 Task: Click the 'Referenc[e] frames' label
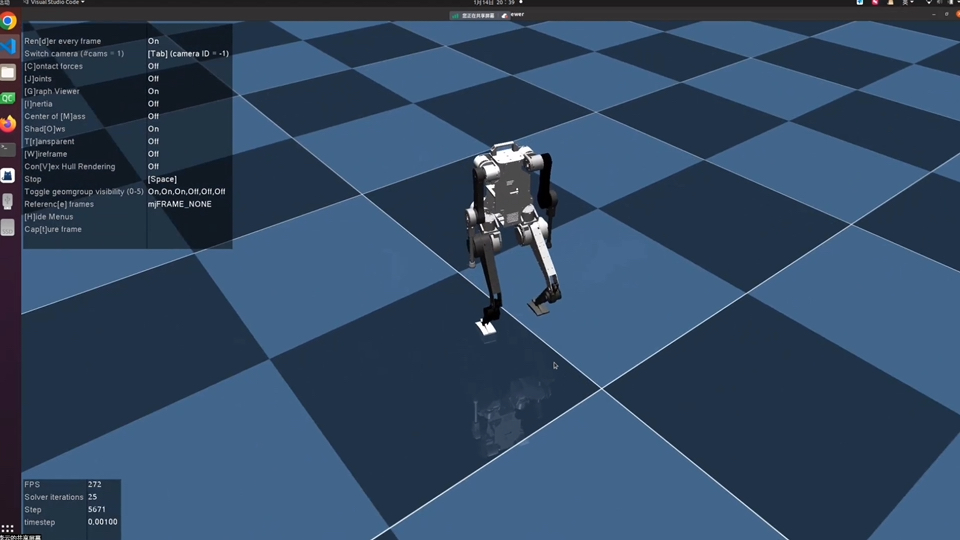[59, 204]
